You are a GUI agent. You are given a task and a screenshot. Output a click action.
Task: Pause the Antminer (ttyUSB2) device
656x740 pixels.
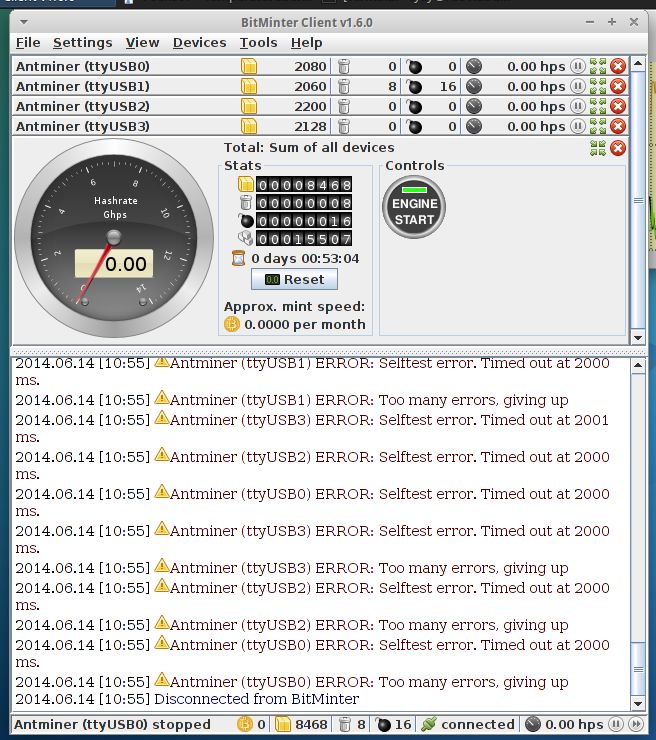pos(577,106)
